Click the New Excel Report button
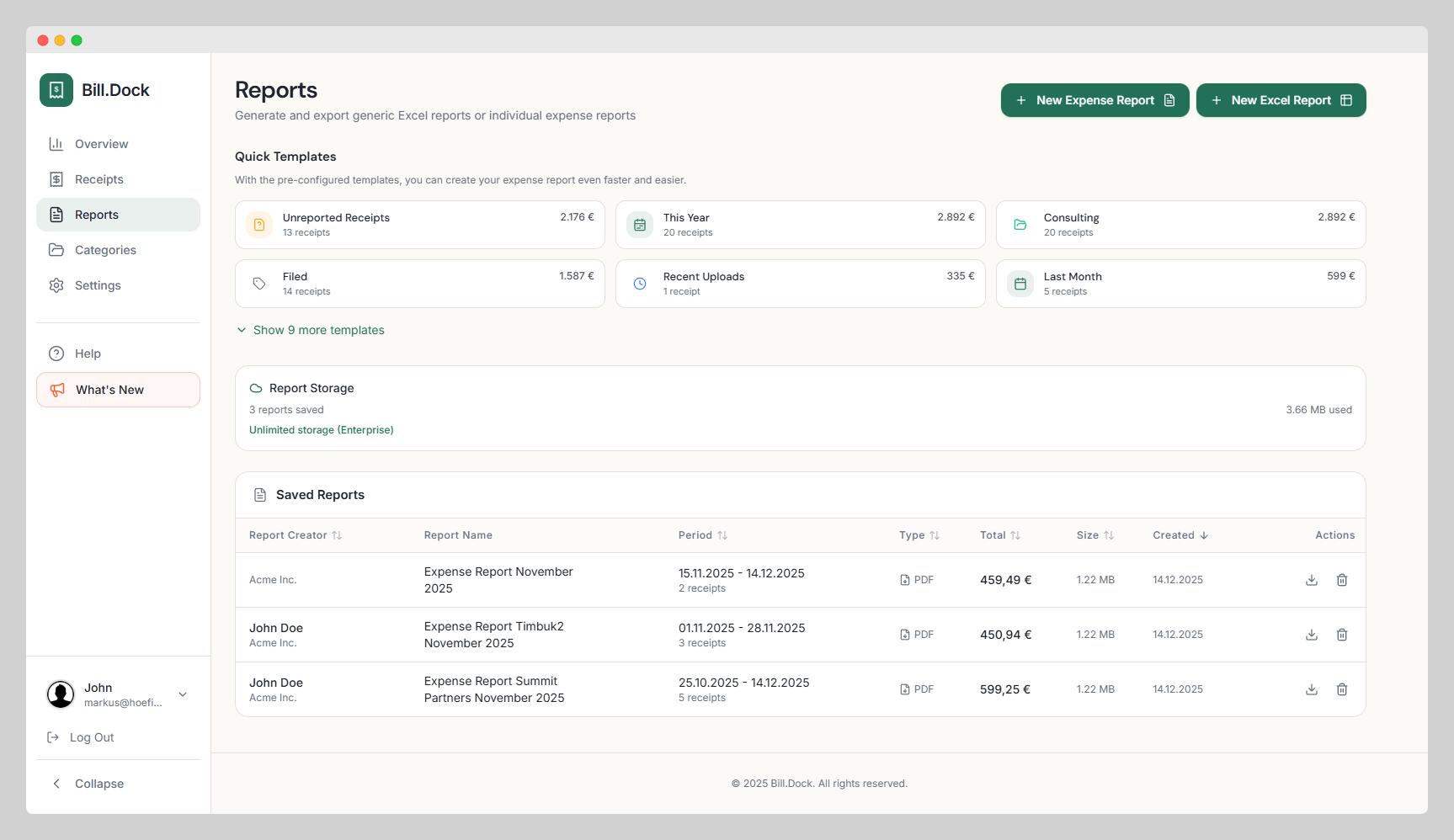 (1281, 100)
